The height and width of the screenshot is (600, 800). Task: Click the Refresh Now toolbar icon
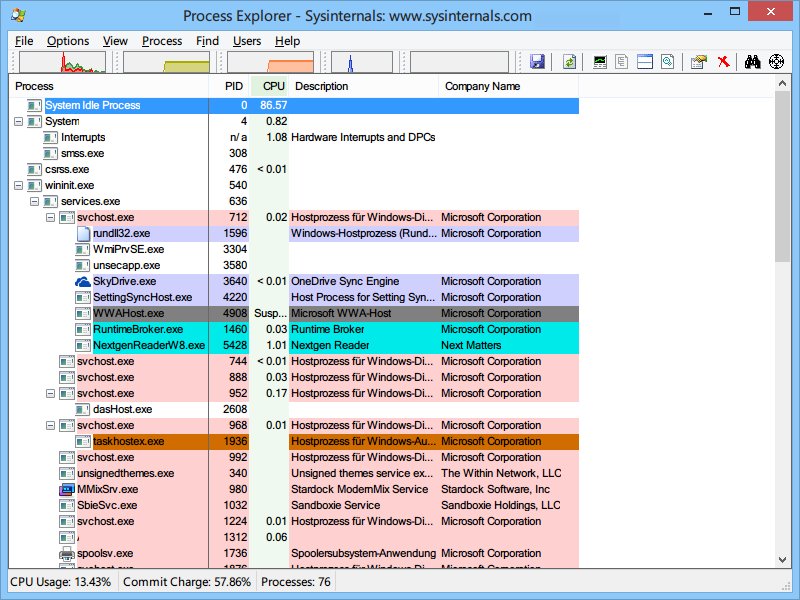coord(569,62)
